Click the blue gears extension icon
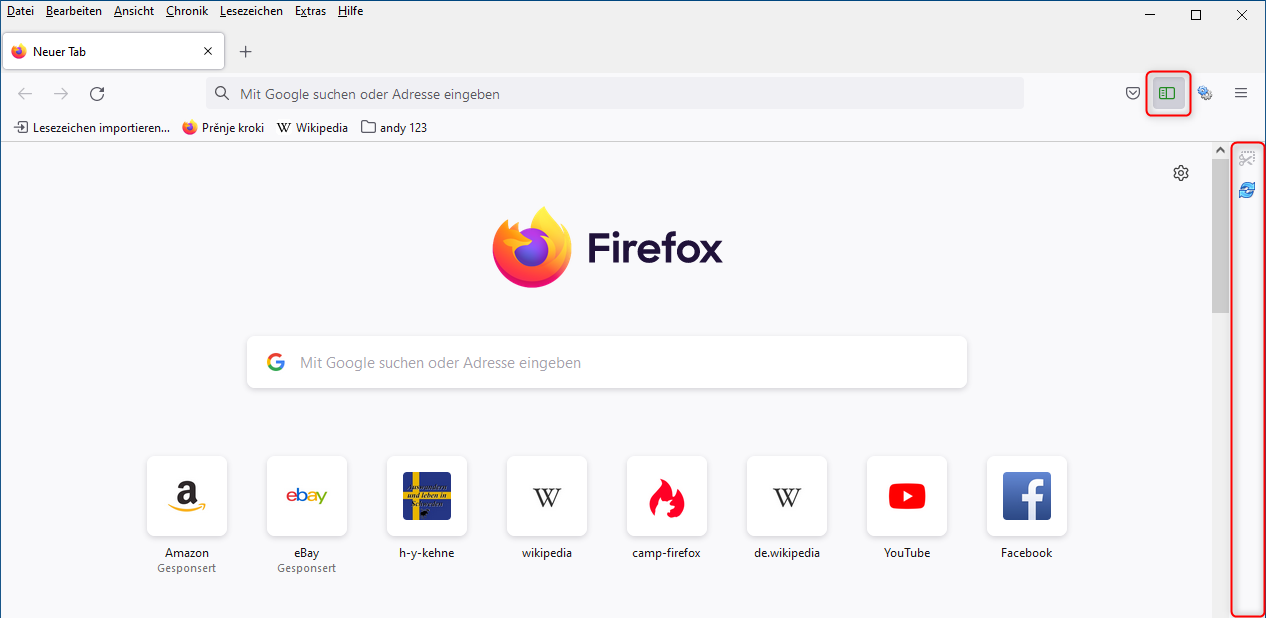This screenshot has width=1266, height=618. point(1205,93)
